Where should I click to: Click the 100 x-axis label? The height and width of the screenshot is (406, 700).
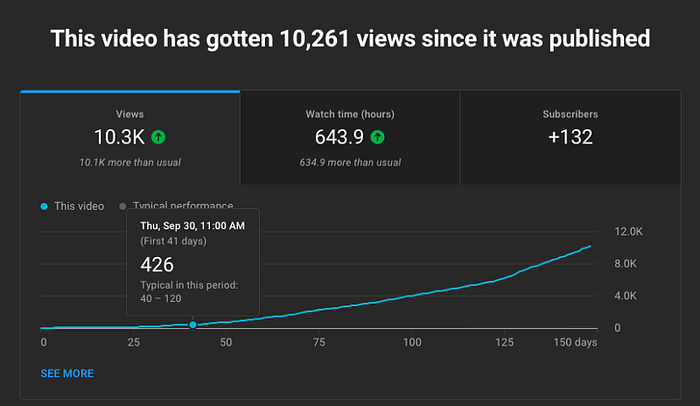pyautogui.click(x=412, y=343)
